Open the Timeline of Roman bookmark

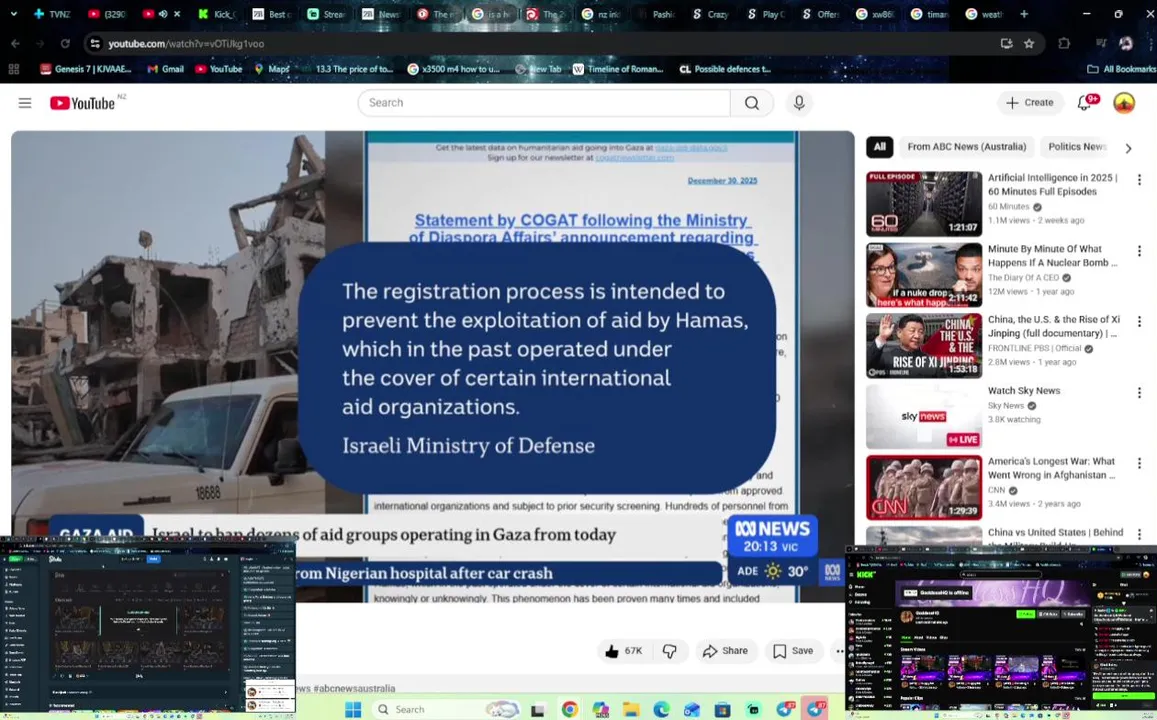618,69
